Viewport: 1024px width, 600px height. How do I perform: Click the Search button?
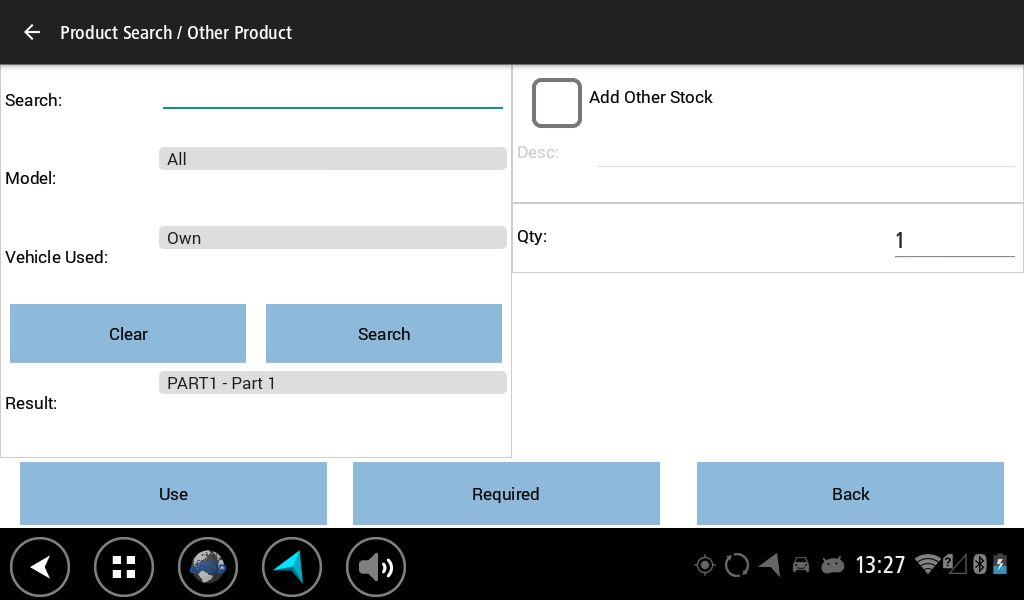coord(384,334)
